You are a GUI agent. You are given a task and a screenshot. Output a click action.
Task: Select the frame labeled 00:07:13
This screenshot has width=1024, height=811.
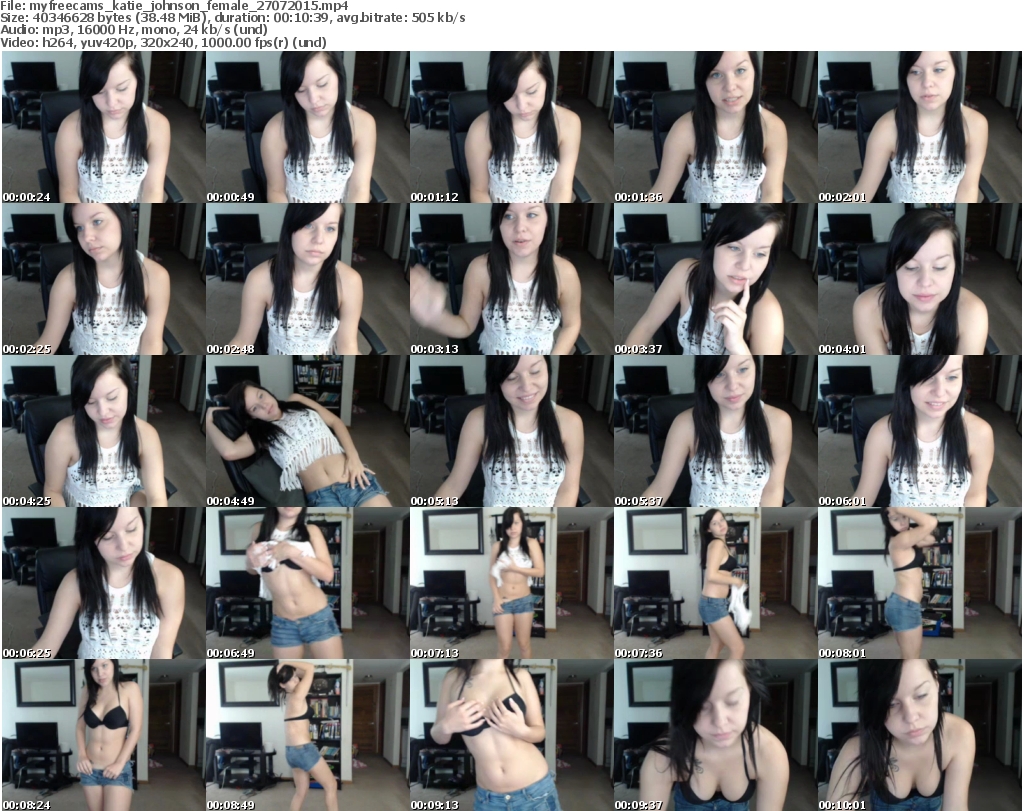511,583
